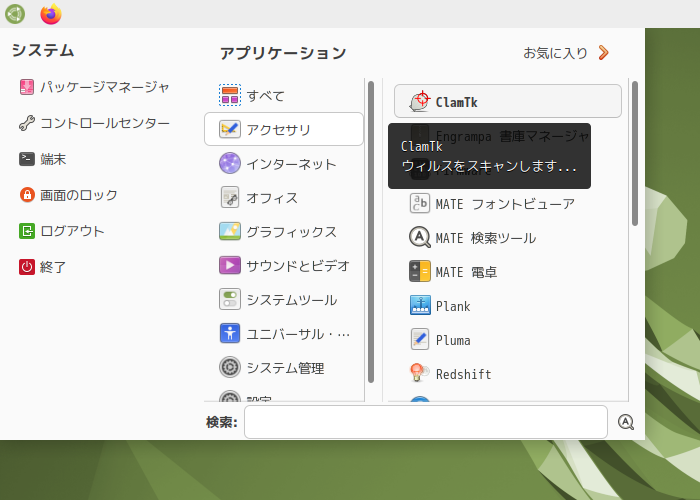Open Plank application label
Screen dimensions: 700x500
coord(453,306)
